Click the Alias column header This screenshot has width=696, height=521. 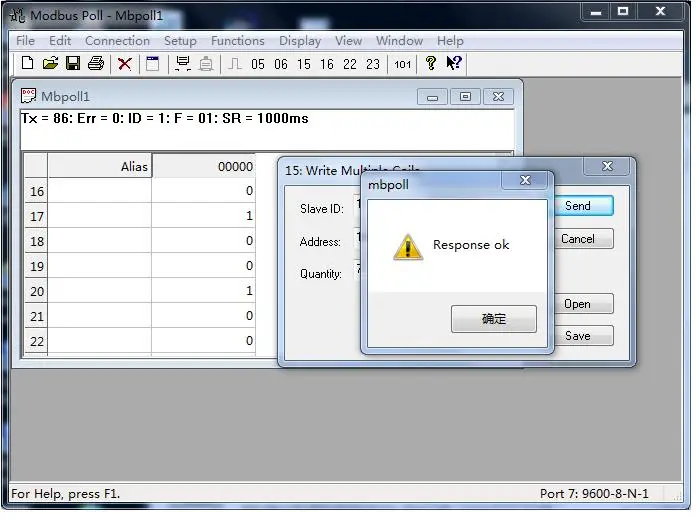coord(100,166)
